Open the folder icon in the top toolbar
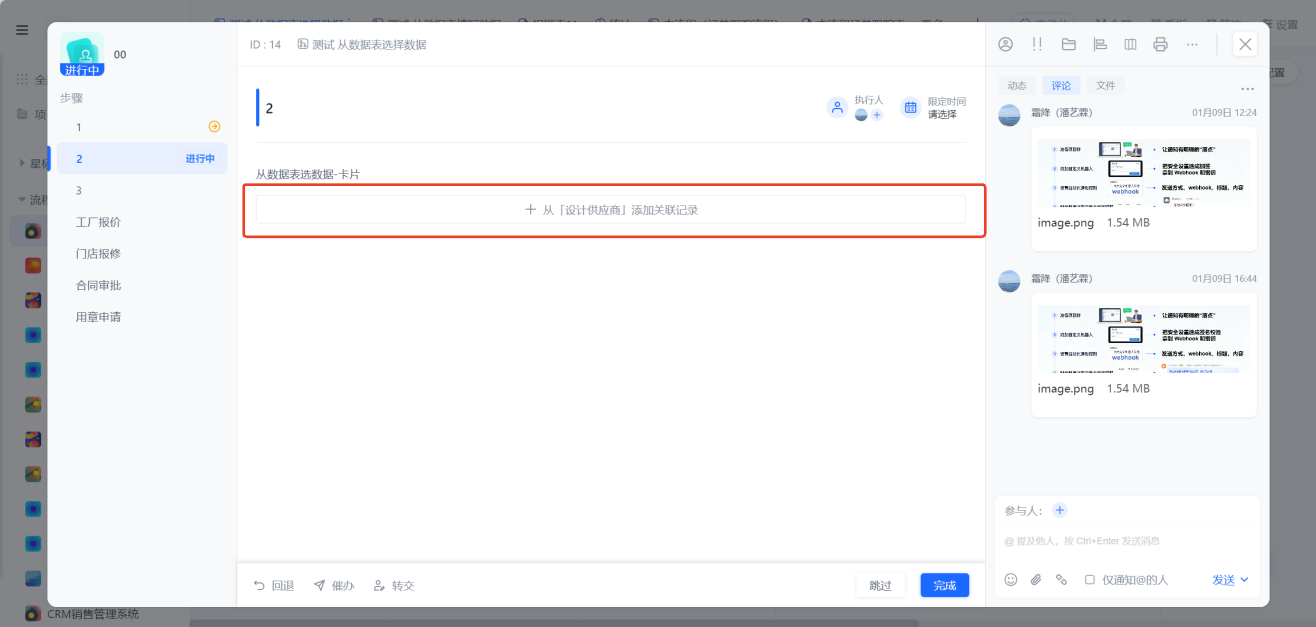This screenshot has width=1316, height=627. click(x=1068, y=44)
